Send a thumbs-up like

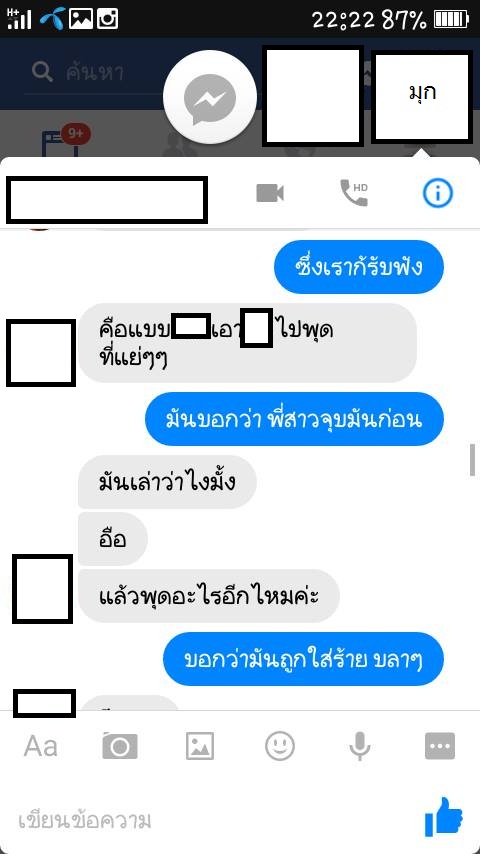click(443, 817)
